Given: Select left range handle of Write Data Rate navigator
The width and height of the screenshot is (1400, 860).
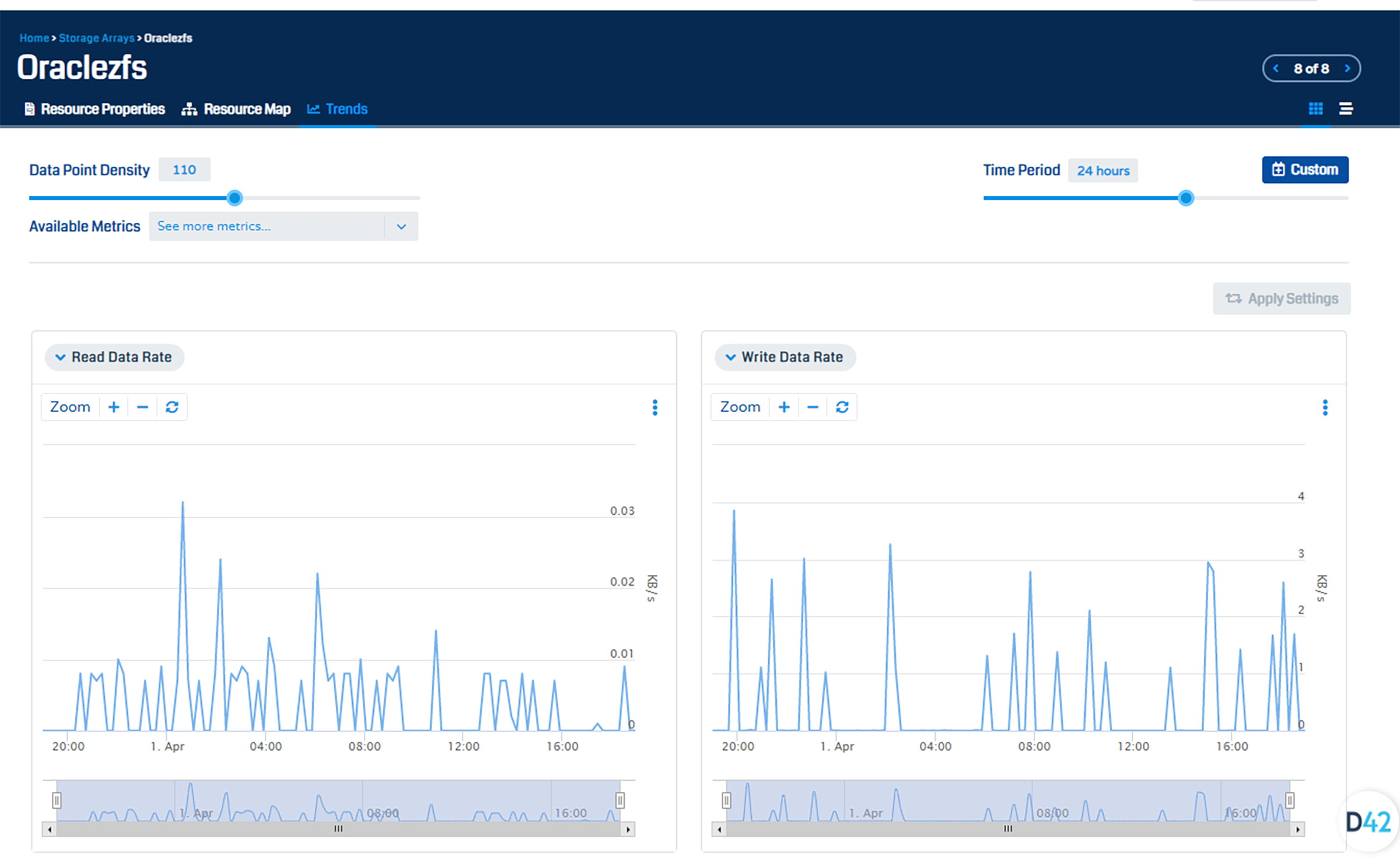Looking at the screenshot, I should tap(726, 800).
